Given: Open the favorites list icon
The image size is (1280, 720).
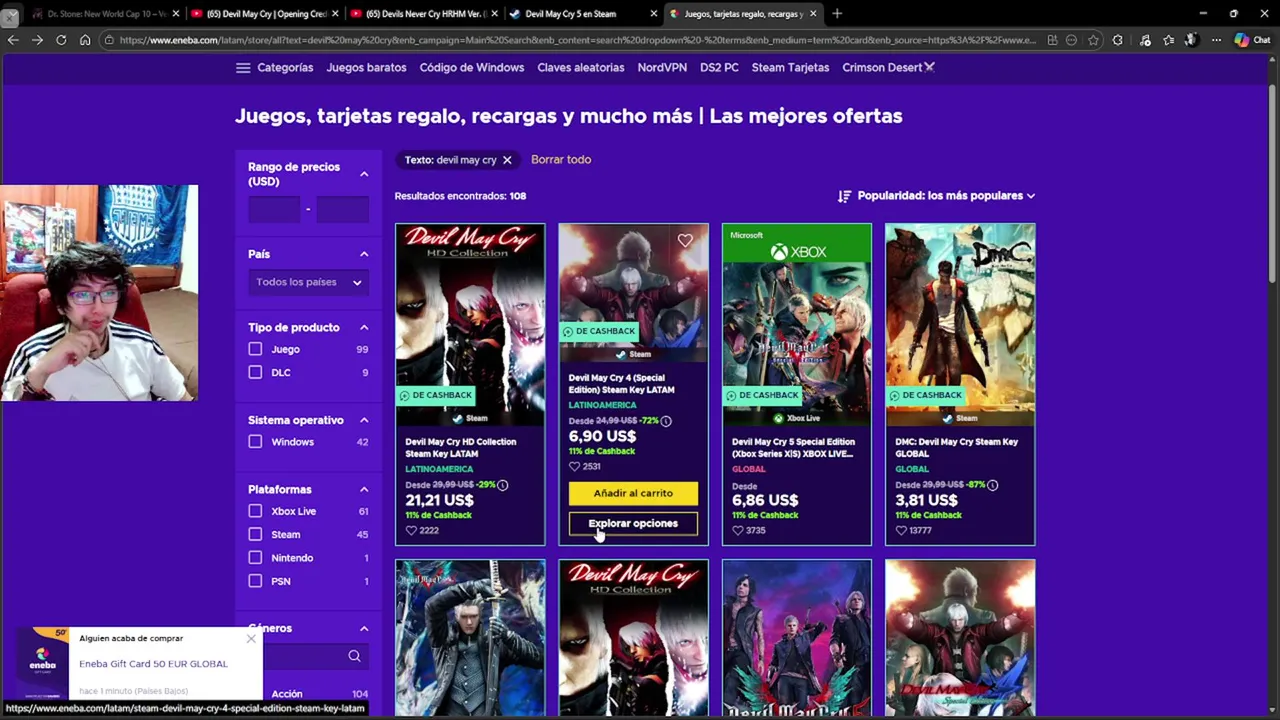Looking at the screenshot, I should 1168,40.
